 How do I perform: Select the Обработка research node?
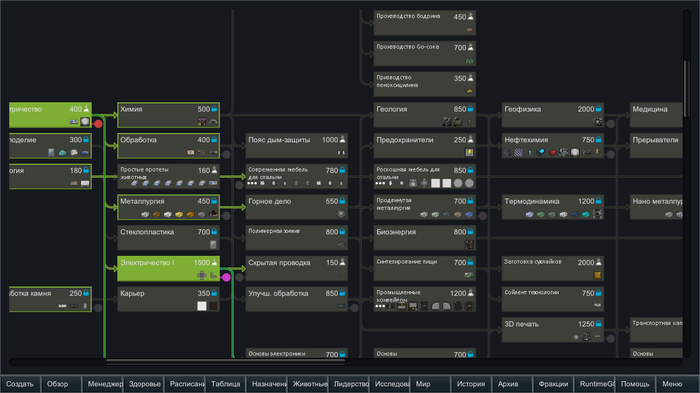pos(168,146)
